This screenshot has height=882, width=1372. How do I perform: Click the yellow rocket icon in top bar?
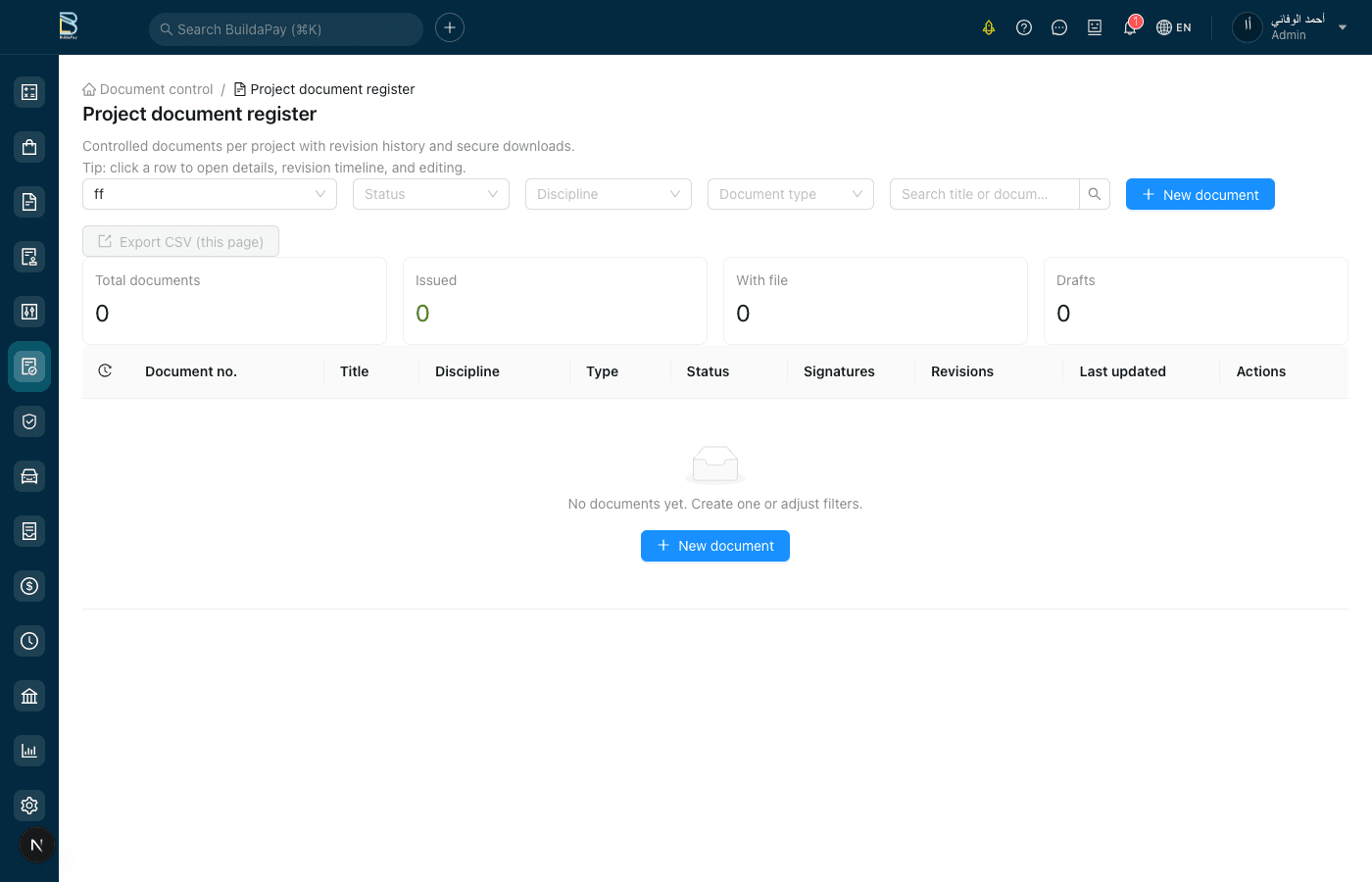pos(989,27)
